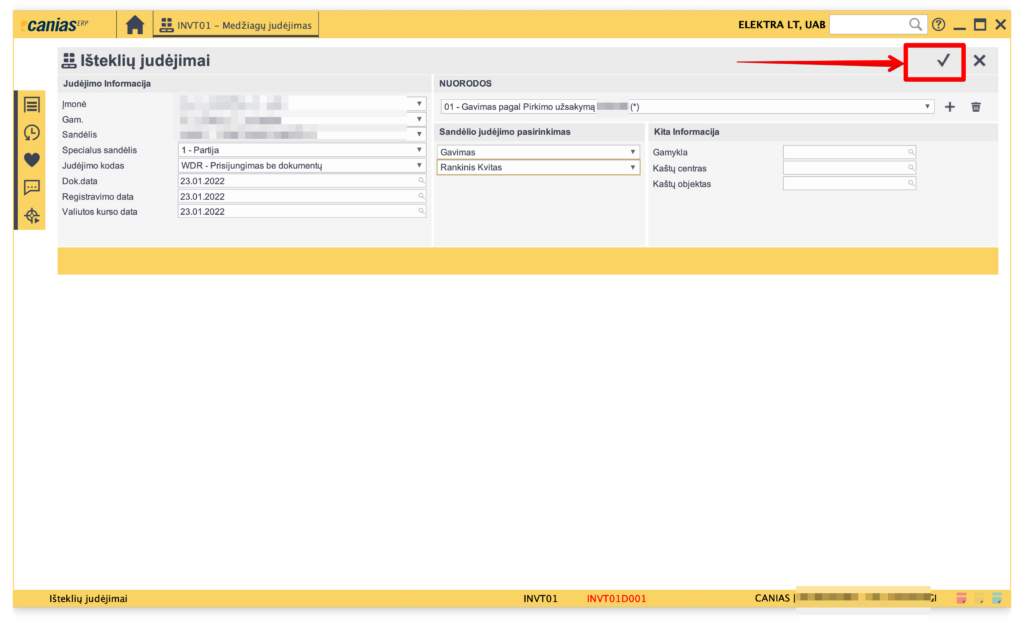This screenshot has height=622, width=1024.
Task: Open the messages chat bubble icon
Action: (x=32, y=187)
